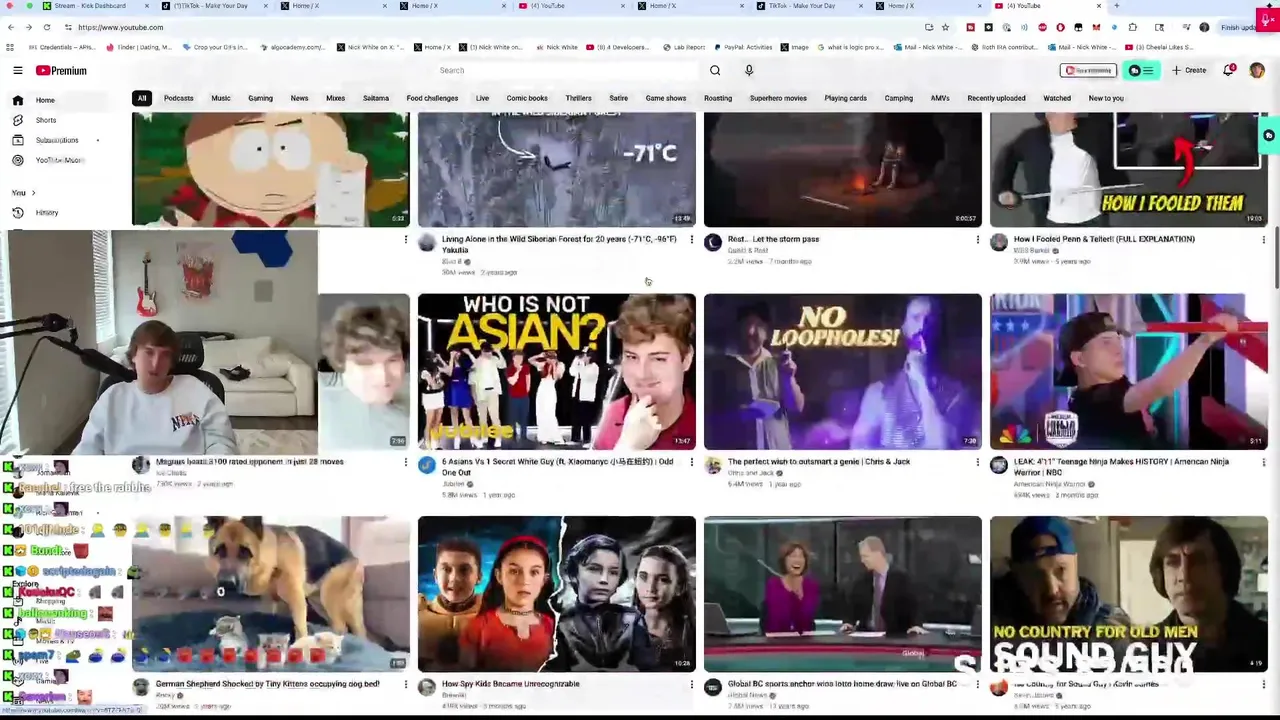
Task: Select the Comic books chip
Action: click(x=527, y=98)
